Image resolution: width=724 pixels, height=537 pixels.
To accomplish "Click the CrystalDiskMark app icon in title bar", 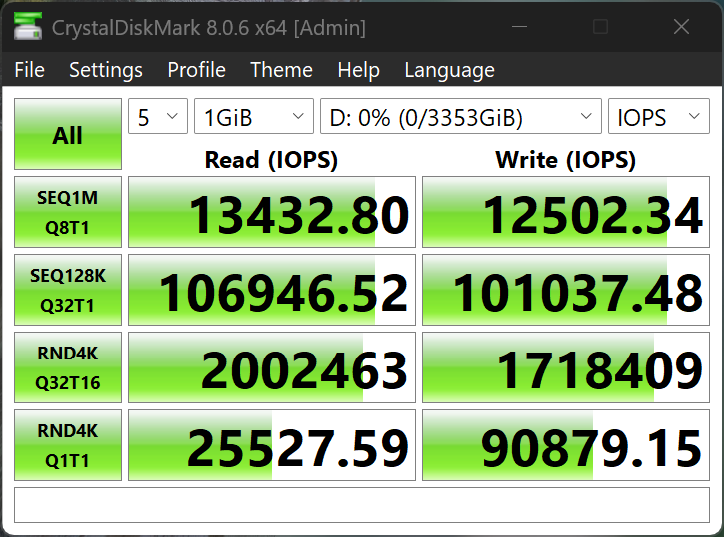I will (28, 26).
